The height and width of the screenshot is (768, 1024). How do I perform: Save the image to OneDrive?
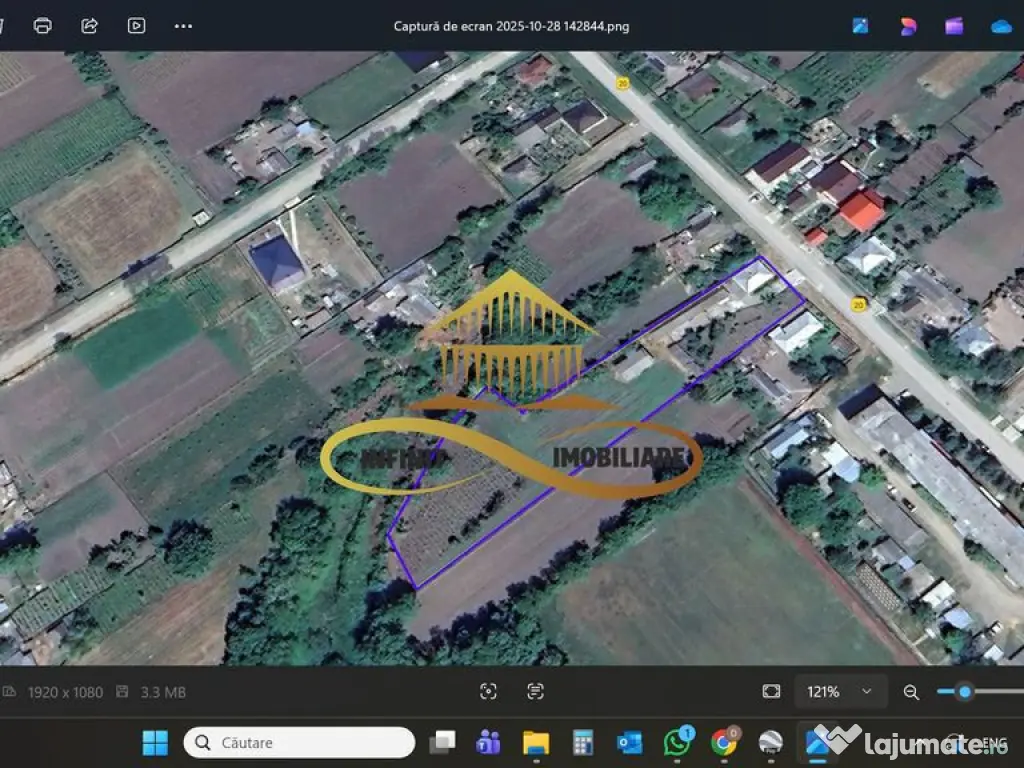click(x=1000, y=25)
